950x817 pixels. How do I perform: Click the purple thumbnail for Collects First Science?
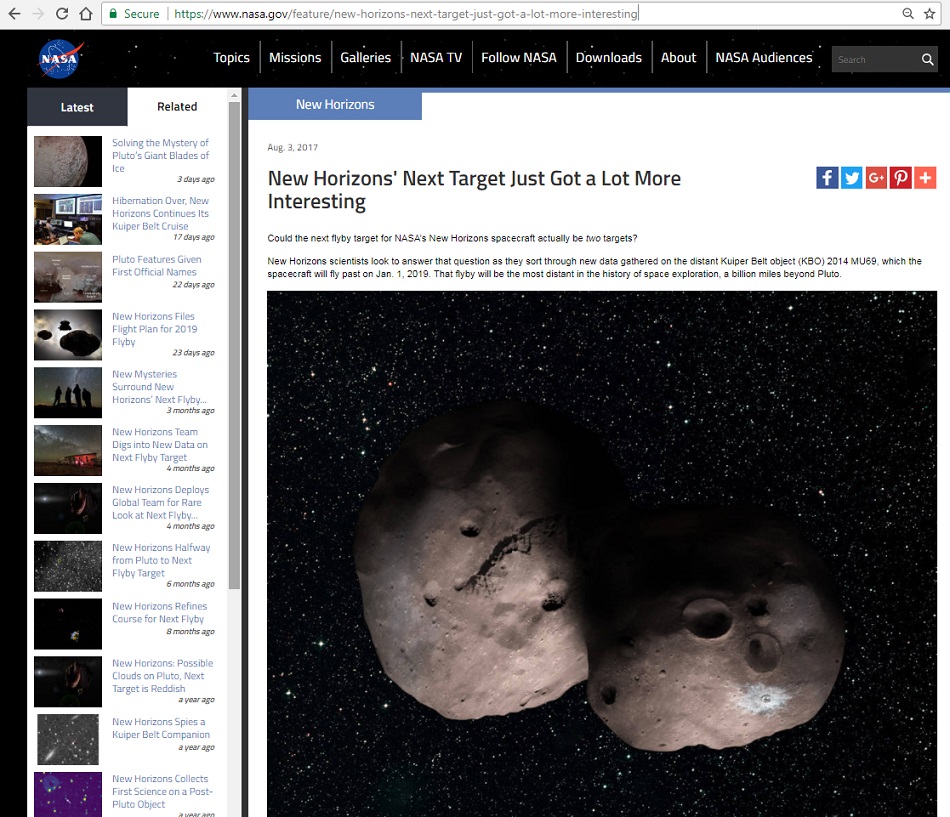[68, 795]
